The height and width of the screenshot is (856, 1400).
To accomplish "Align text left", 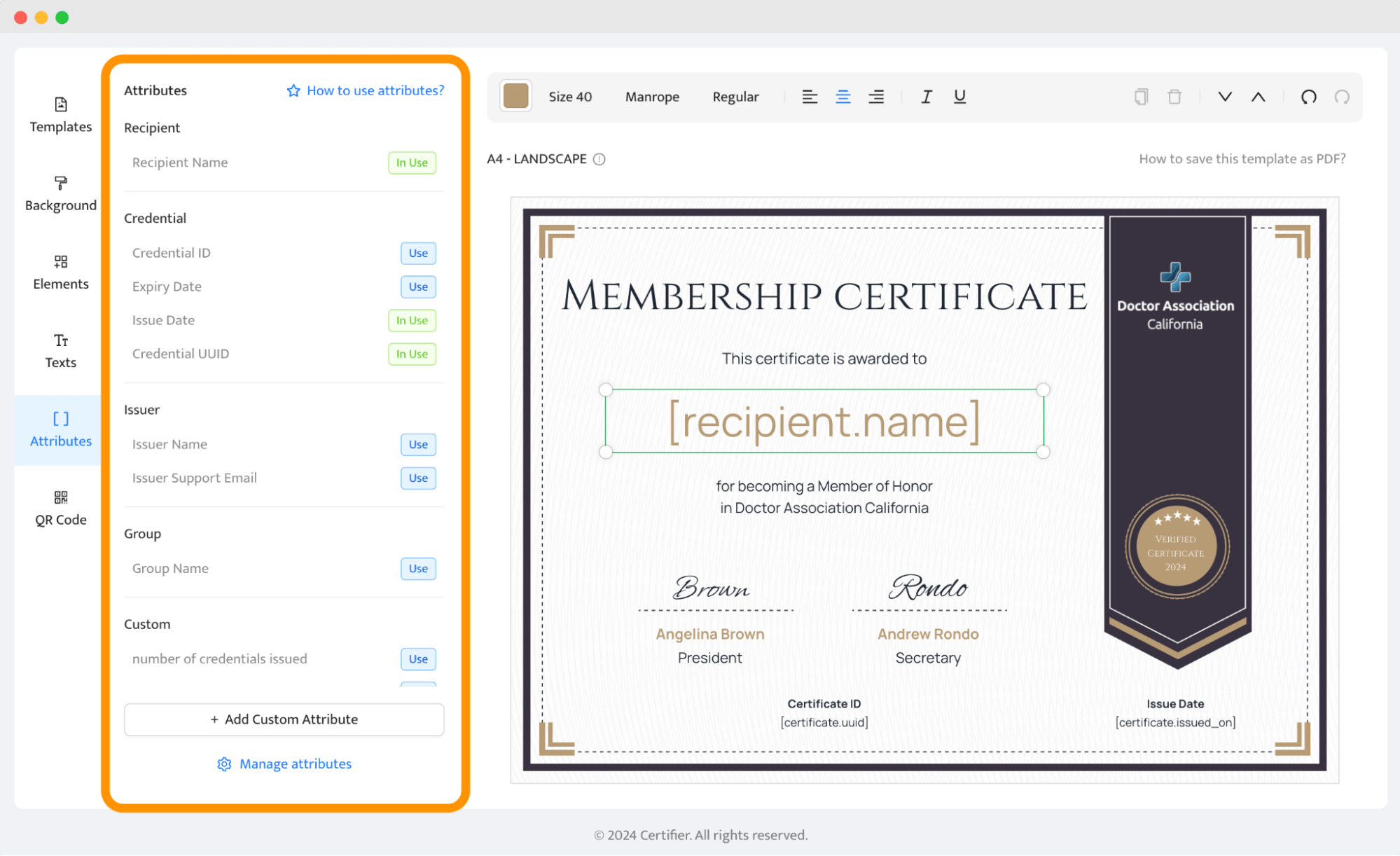I will [x=810, y=97].
